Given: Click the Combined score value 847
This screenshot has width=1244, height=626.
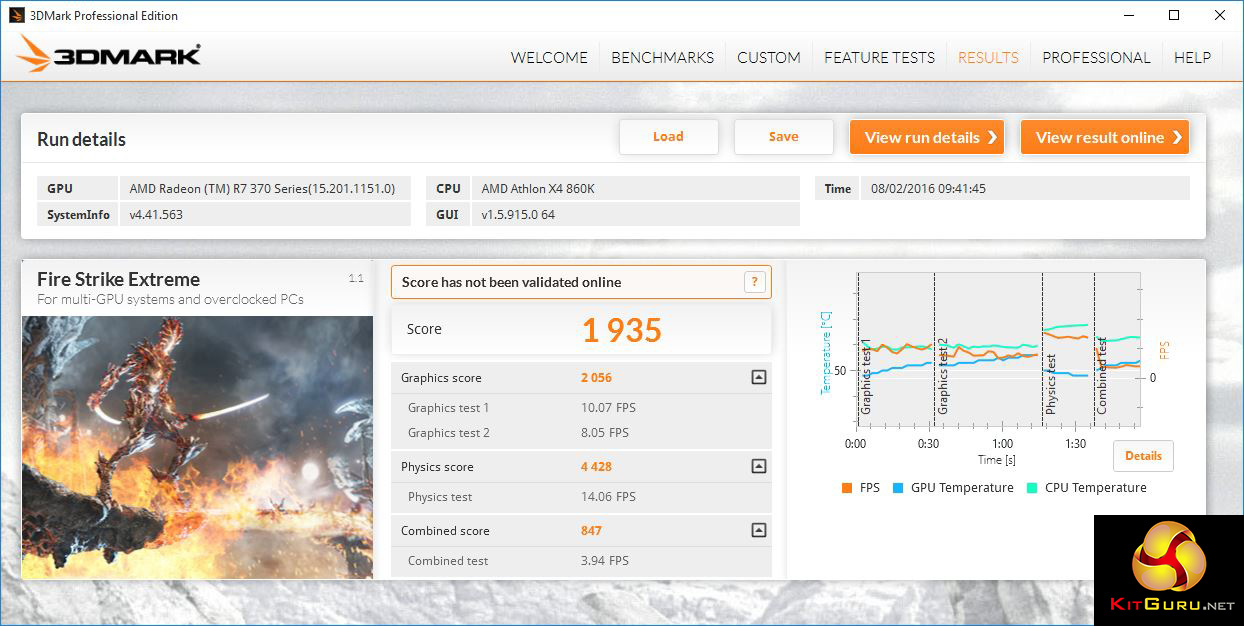Looking at the screenshot, I should (591, 531).
